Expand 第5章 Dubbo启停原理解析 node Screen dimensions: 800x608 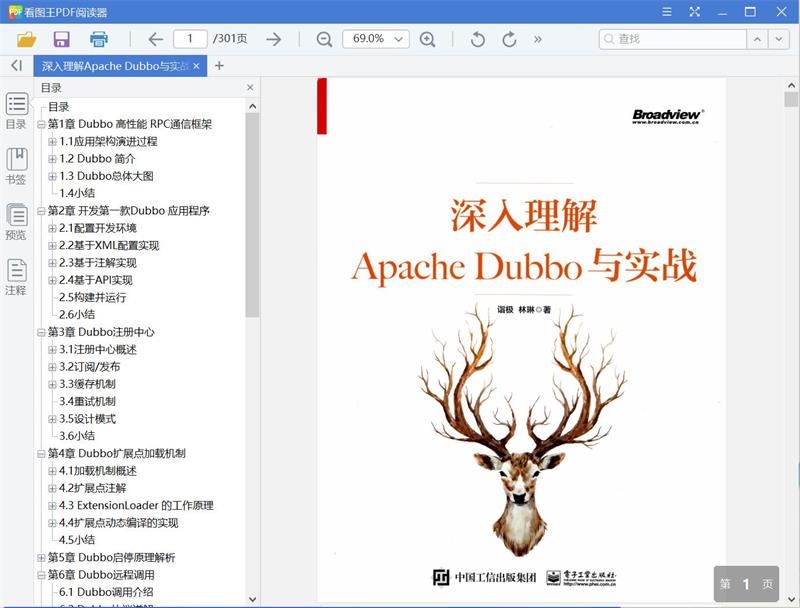click(x=41, y=558)
